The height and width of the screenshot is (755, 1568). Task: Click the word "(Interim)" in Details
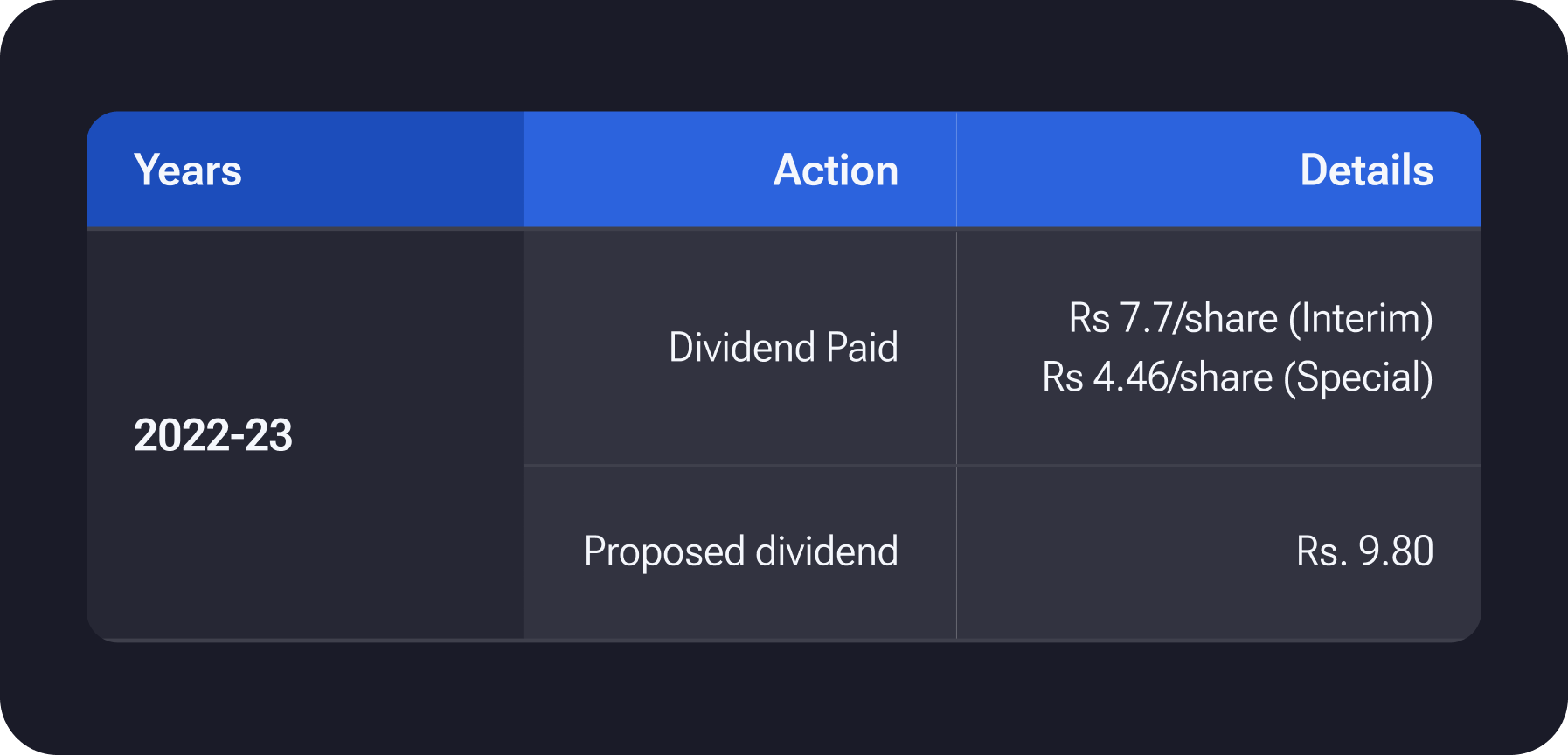1361,318
